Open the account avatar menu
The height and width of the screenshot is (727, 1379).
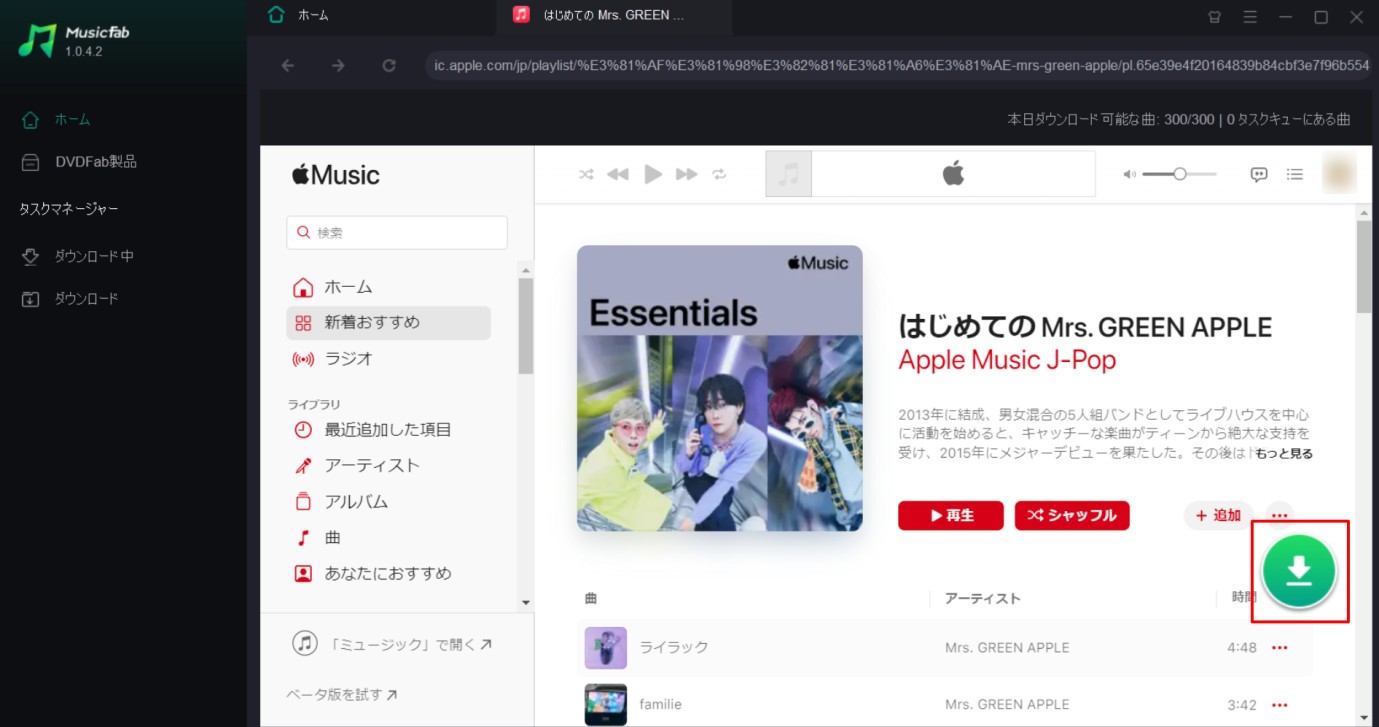pos(1339,174)
